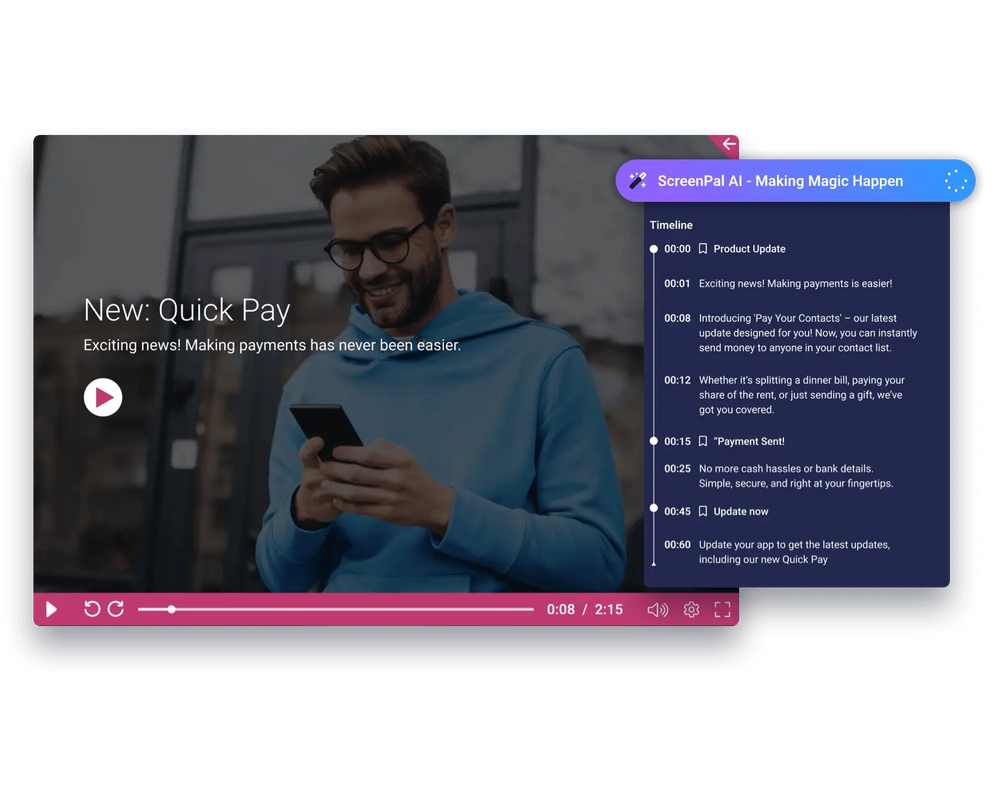Click ScreenPal AI - Making Magic Happen banner
Screen dimensions: 1000x788
pos(780,181)
